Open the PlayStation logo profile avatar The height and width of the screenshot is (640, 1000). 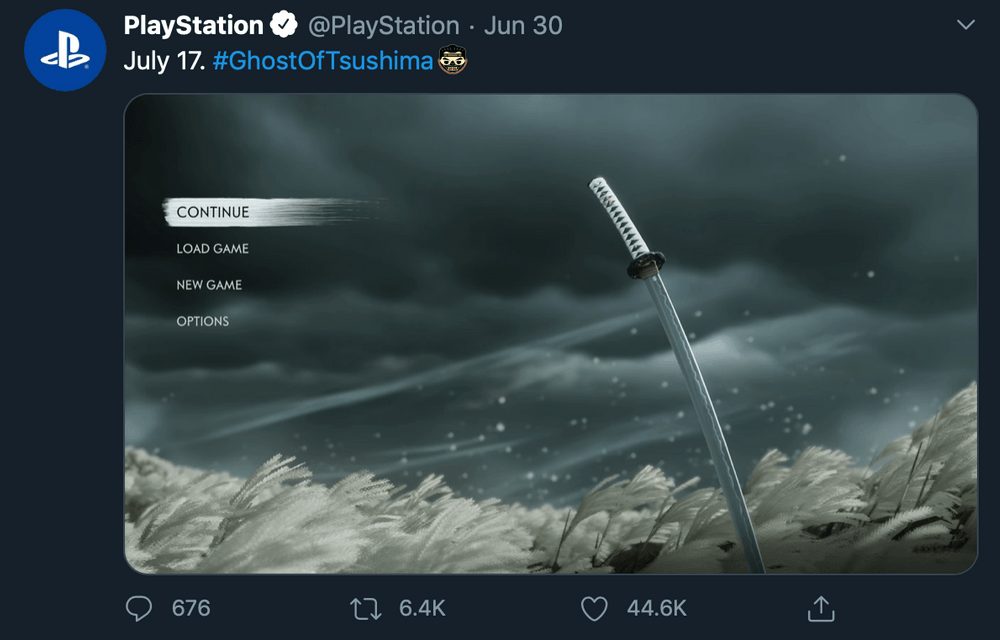tap(65, 50)
